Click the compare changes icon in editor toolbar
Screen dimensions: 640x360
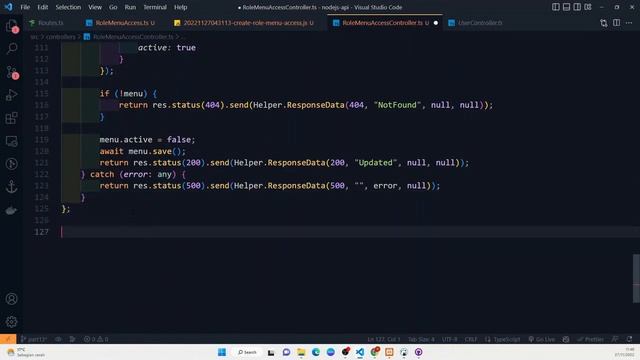[x=604, y=23]
